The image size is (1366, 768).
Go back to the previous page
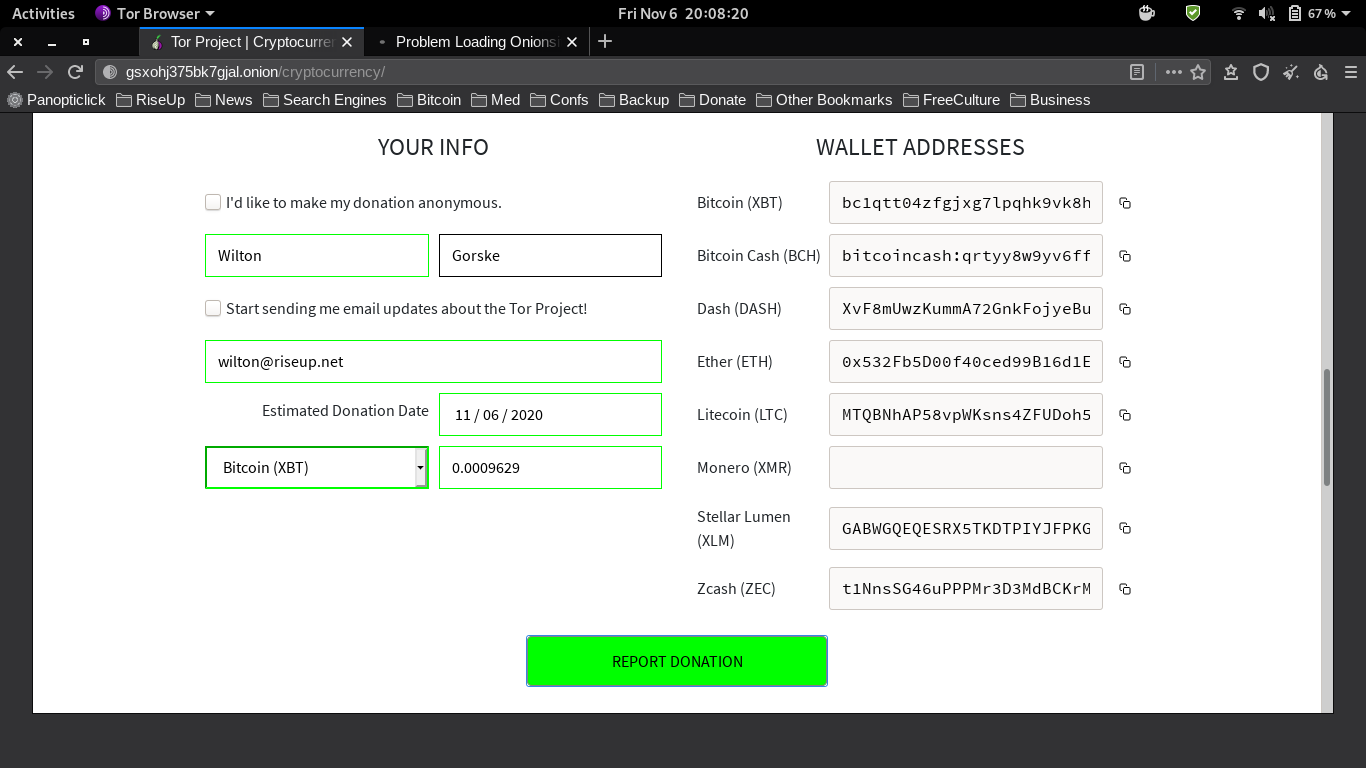tap(15, 72)
